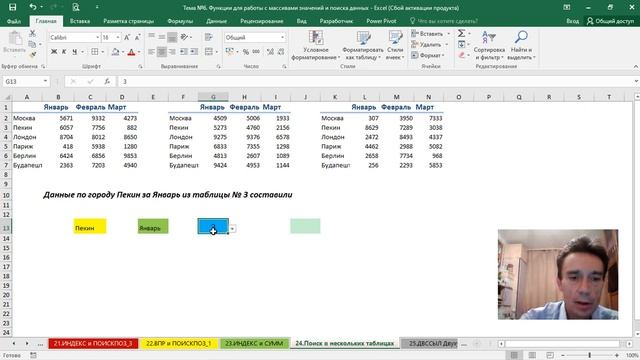
Task: Select the yellow cell containing Пекин
Action: [90, 227]
